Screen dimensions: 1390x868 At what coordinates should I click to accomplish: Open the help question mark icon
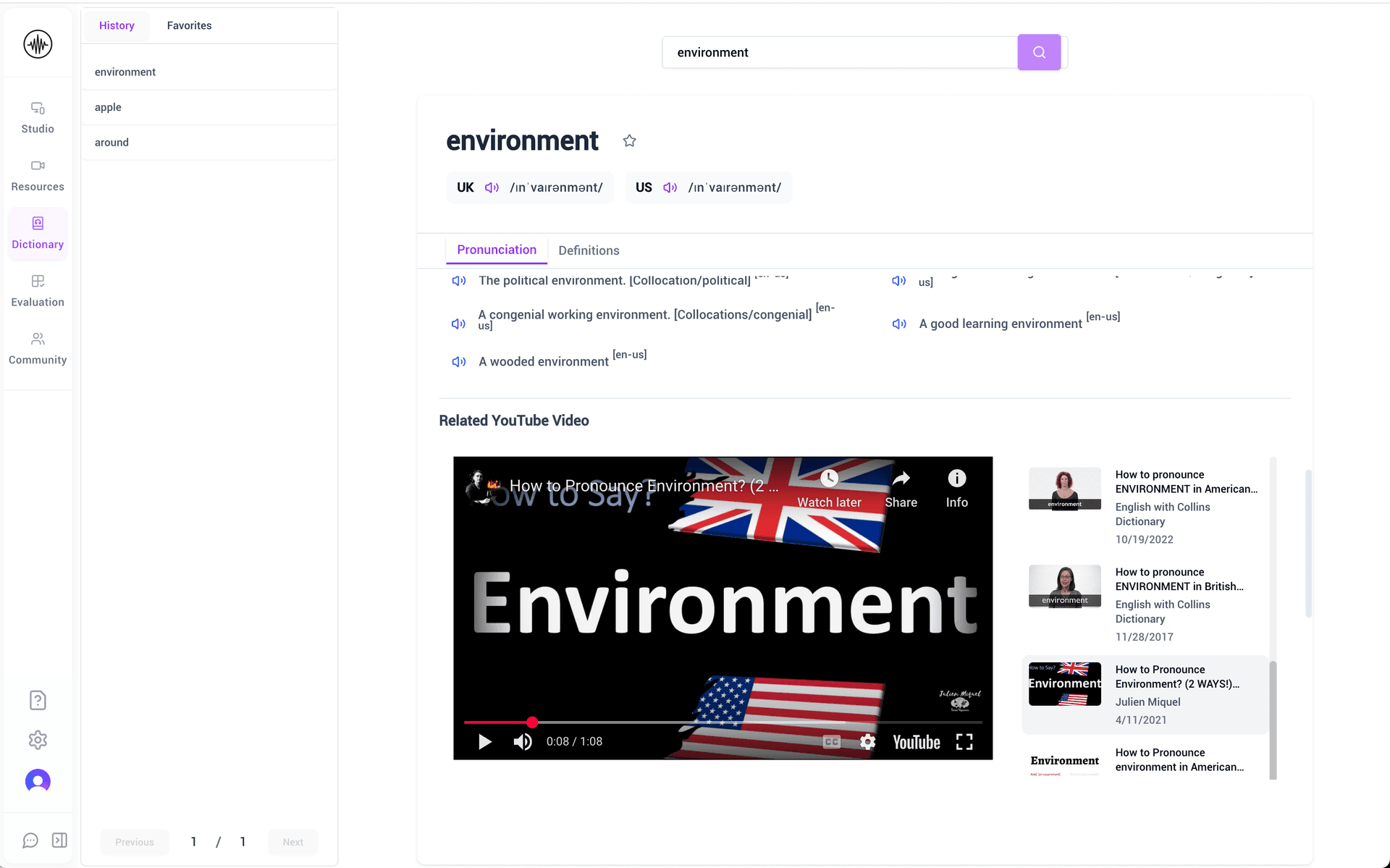pyautogui.click(x=38, y=700)
